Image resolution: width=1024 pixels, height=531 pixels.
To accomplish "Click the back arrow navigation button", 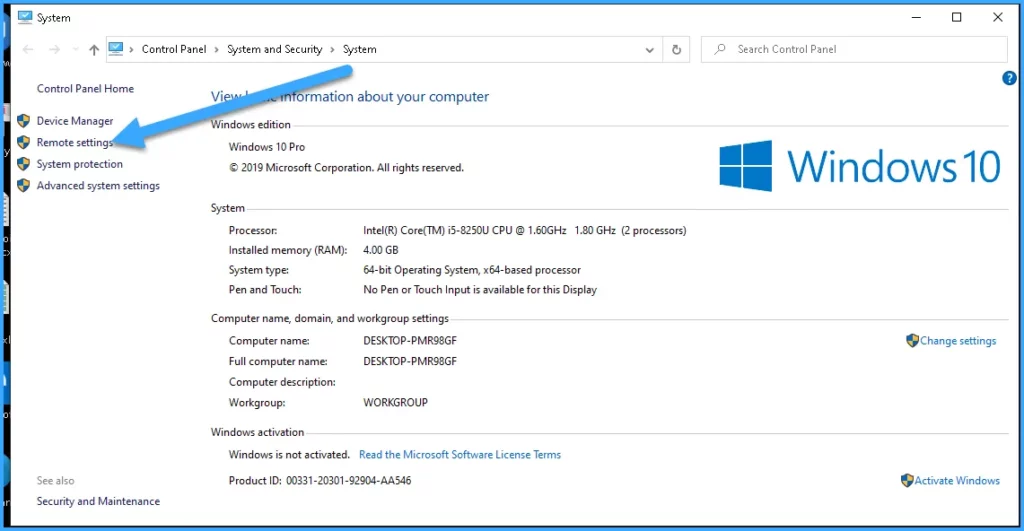I will pos(27,50).
